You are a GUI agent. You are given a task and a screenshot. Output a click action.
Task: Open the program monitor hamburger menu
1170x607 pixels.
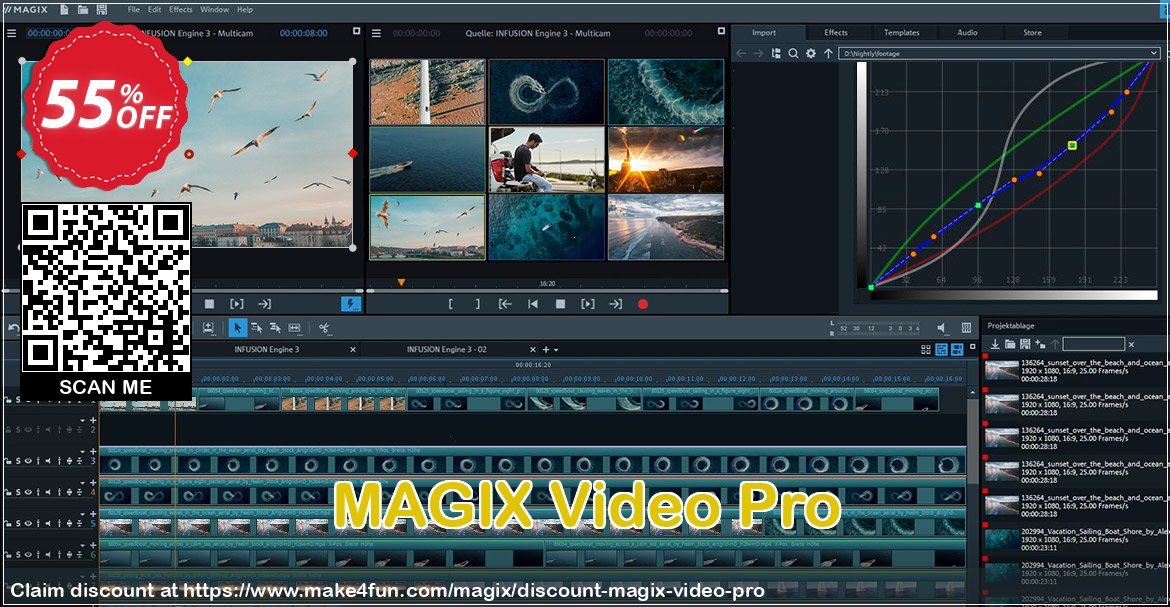point(11,33)
